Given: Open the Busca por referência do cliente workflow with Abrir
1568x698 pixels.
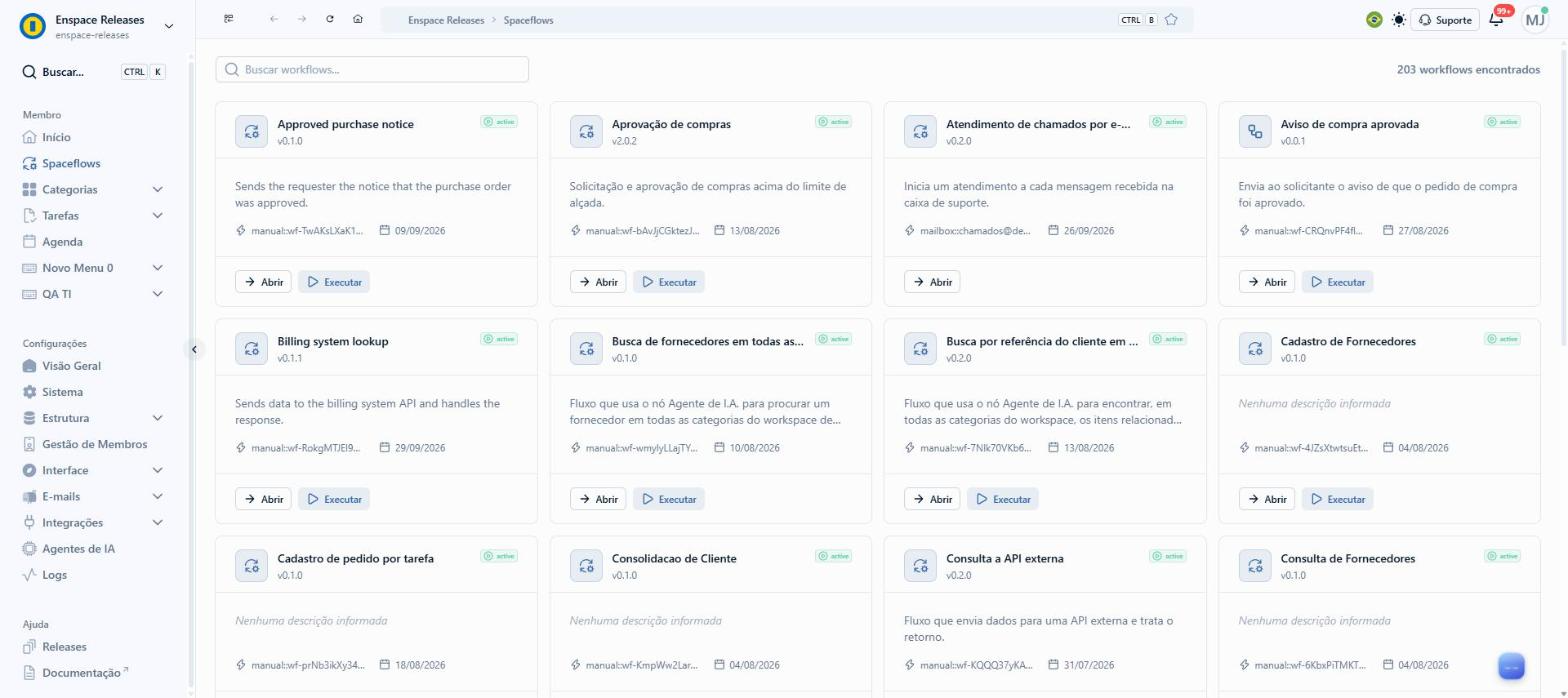Looking at the screenshot, I should (x=932, y=499).
